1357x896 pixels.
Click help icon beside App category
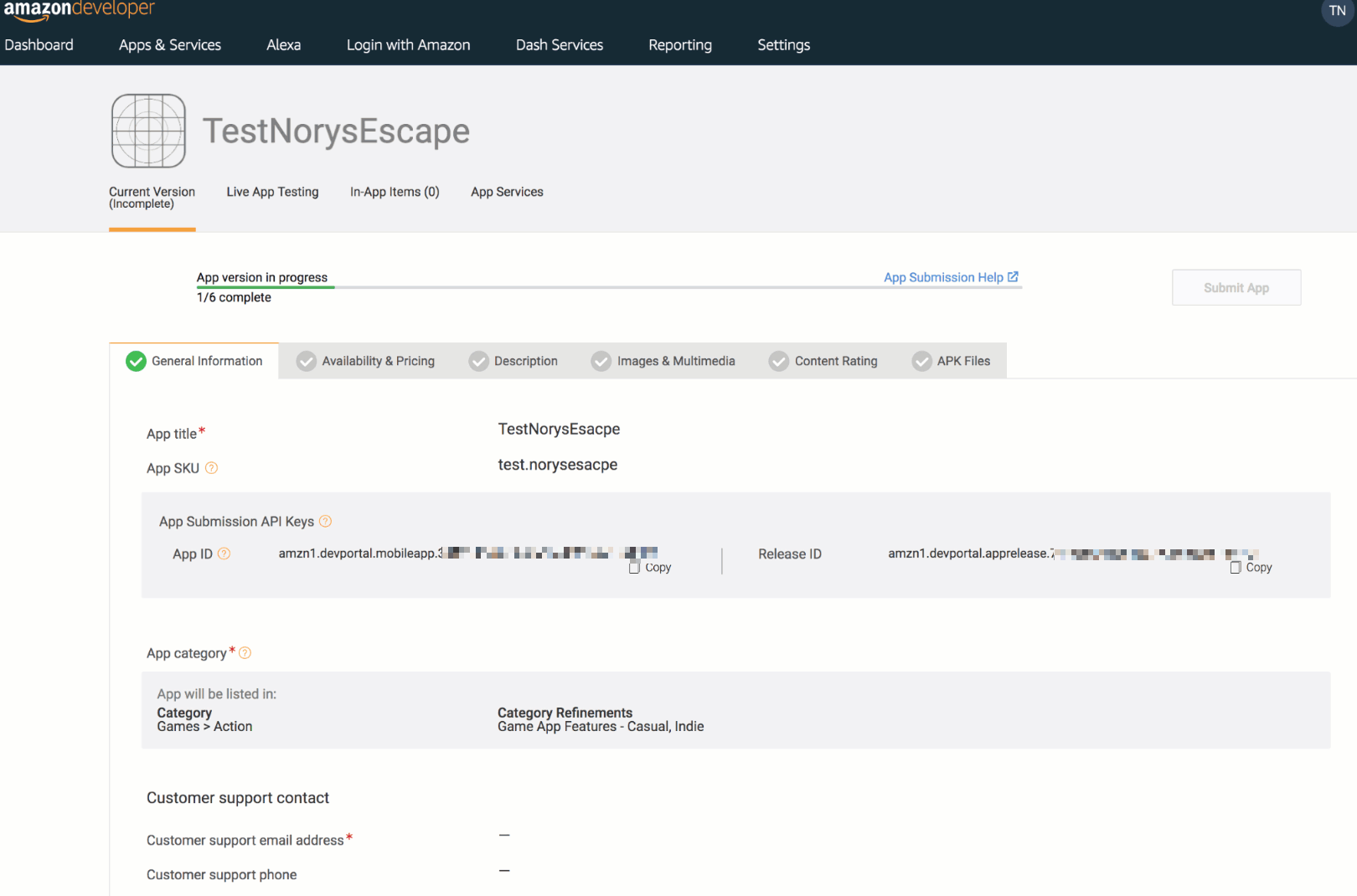pyautogui.click(x=245, y=653)
